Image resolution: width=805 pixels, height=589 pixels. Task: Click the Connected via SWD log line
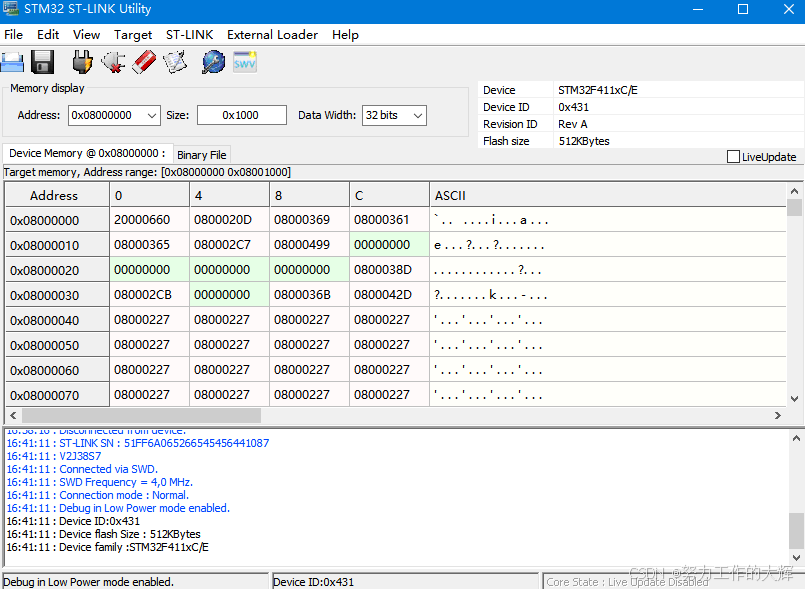(x=82, y=469)
